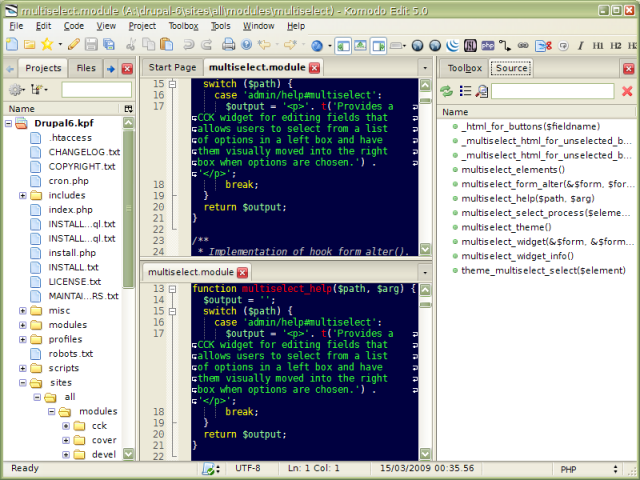Open the project gear menu dropdown
640x480 pixels.
coord(16,89)
